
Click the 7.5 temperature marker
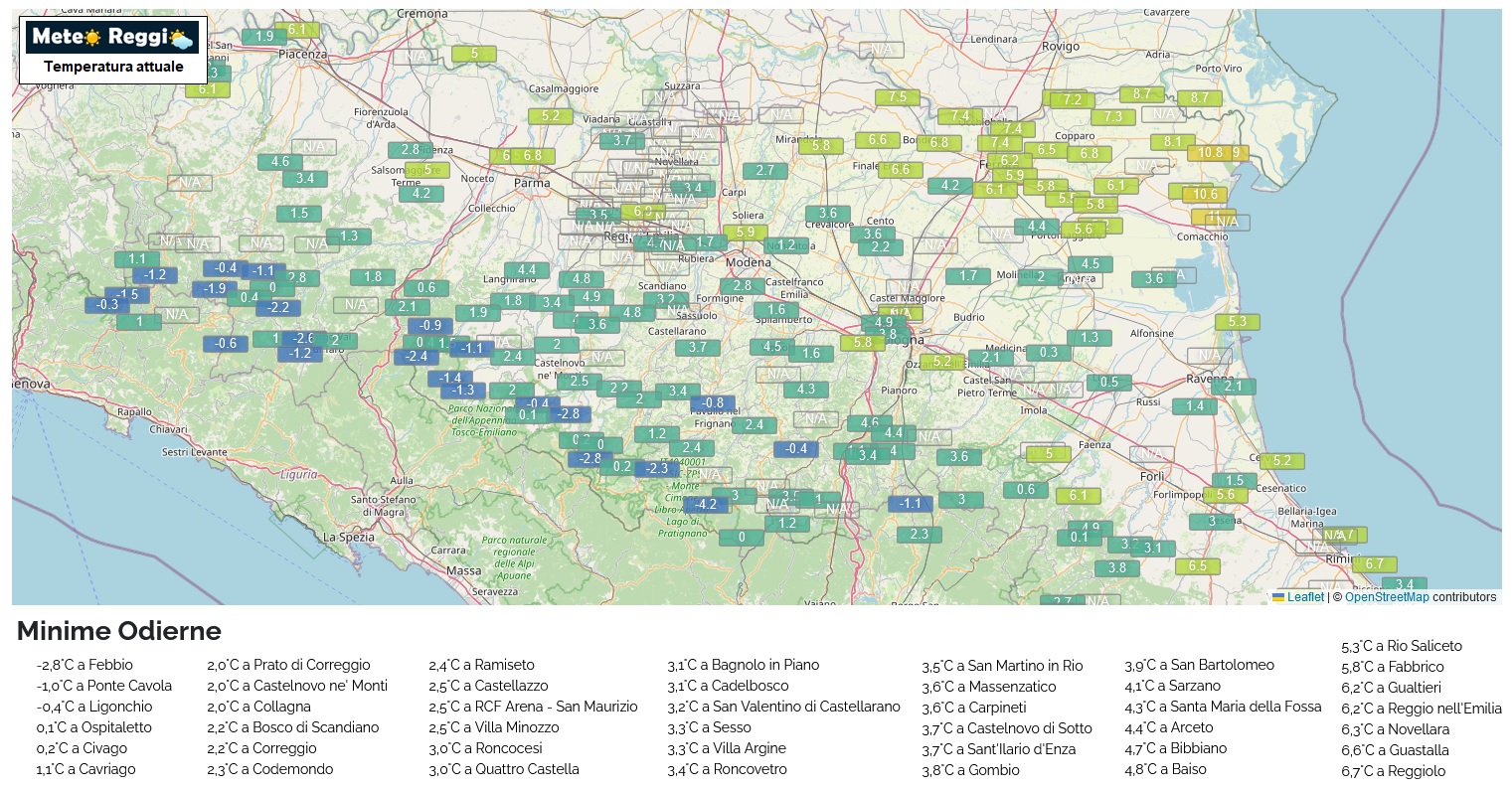point(897,97)
